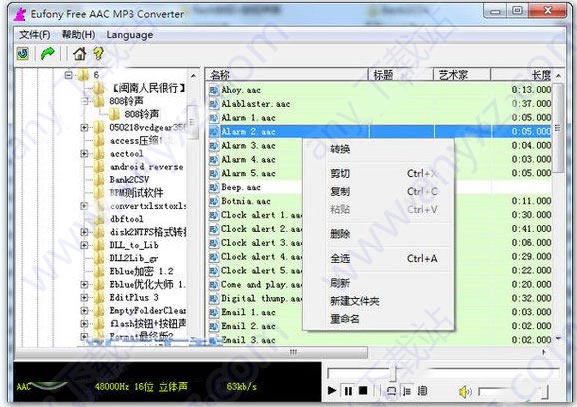The image size is (577, 407).
Task: Expand the convertxlsxtoxls folder
Action: 84,206
